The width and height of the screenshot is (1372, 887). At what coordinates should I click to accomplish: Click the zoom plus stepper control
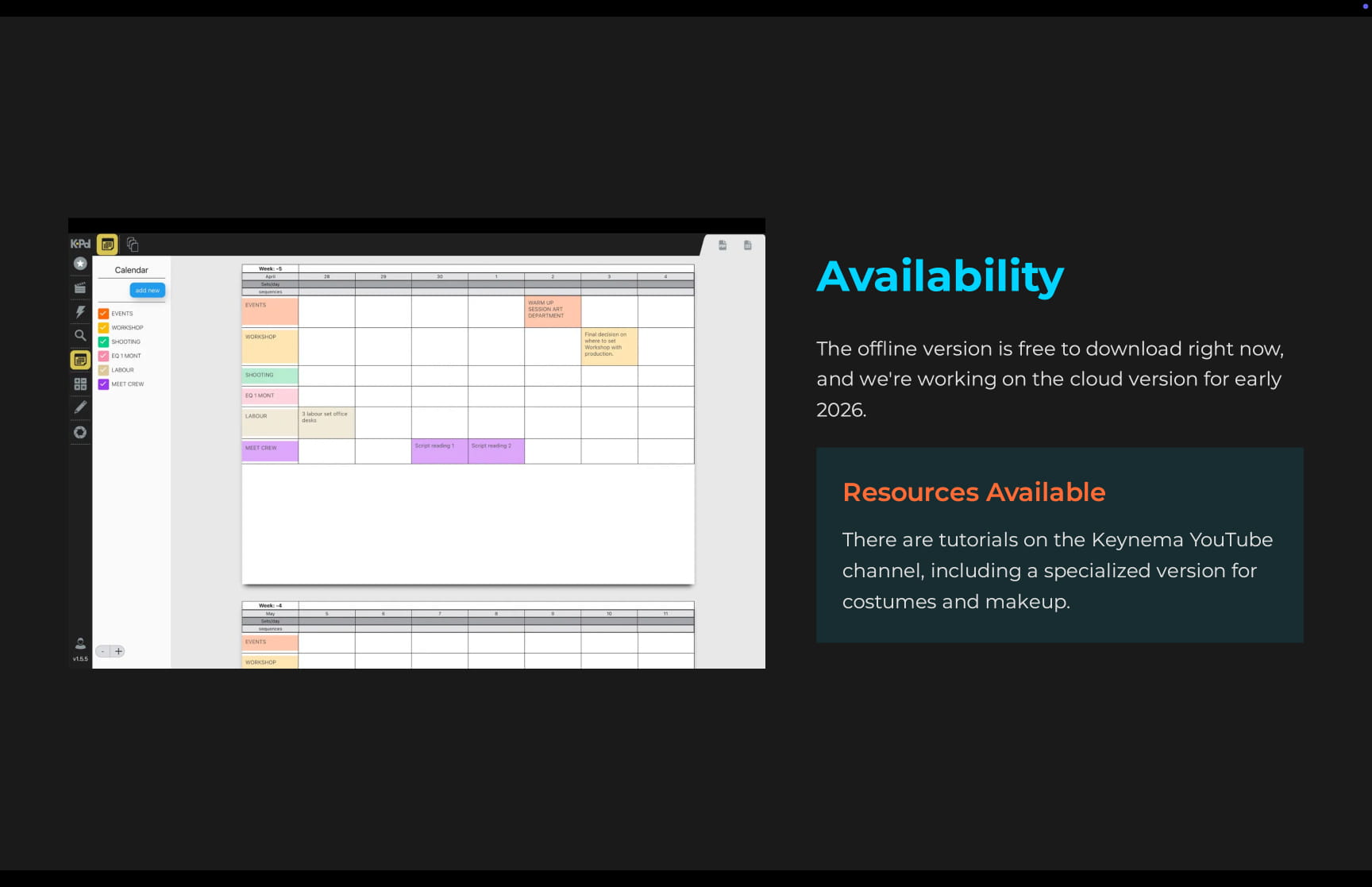coord(118,650)
